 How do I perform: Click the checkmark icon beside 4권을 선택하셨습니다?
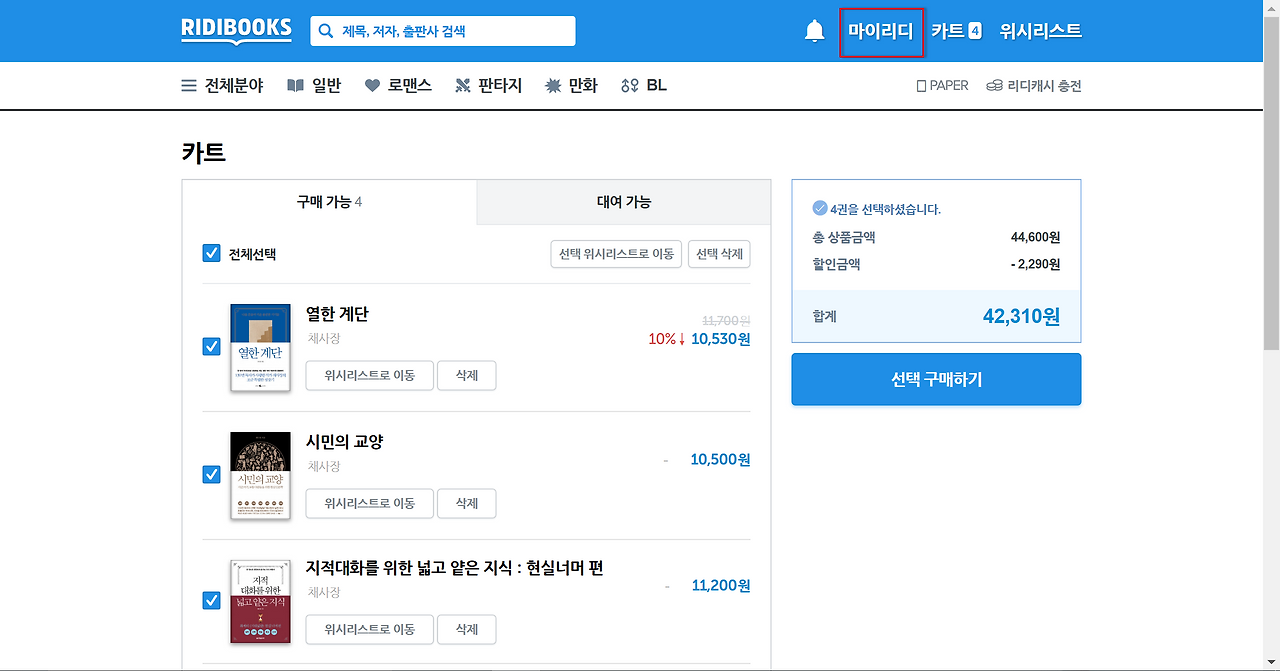coord(820,208)
